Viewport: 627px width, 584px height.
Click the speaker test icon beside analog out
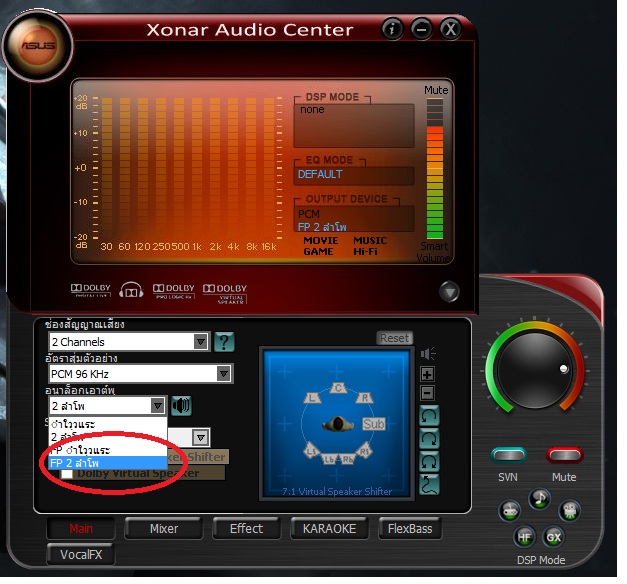181,406
